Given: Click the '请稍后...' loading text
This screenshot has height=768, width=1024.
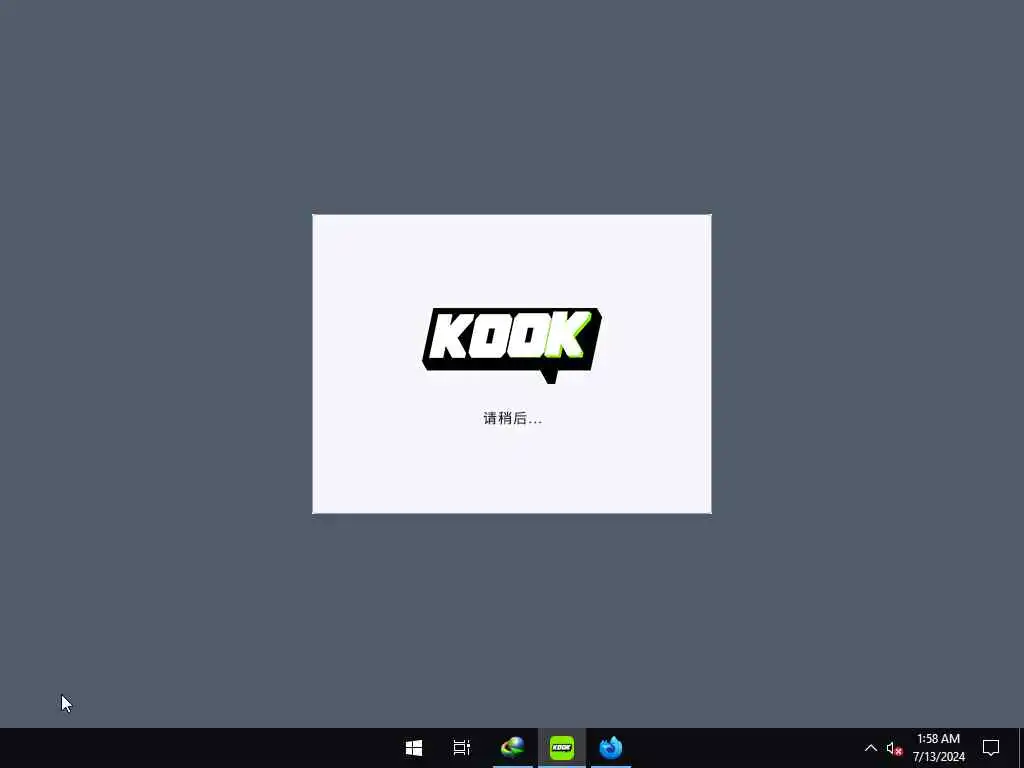Looking at the screenshot, I should coord(513,418).
